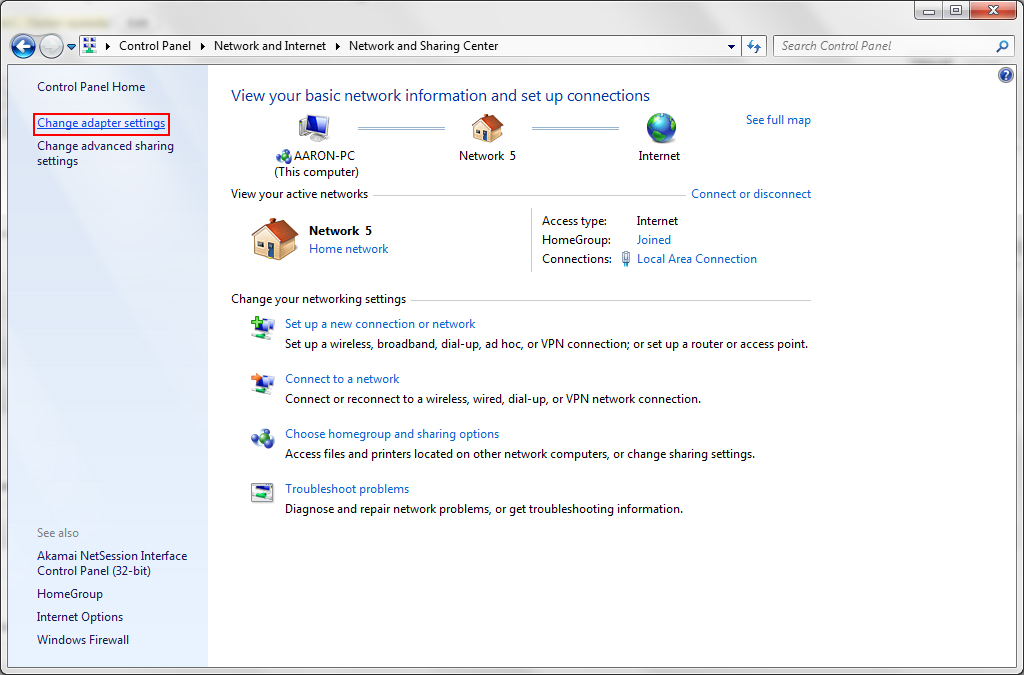Screen dimensions: 1024x675
Task: Click the Connect to a network icon
Action: click(x=262, y=383)
